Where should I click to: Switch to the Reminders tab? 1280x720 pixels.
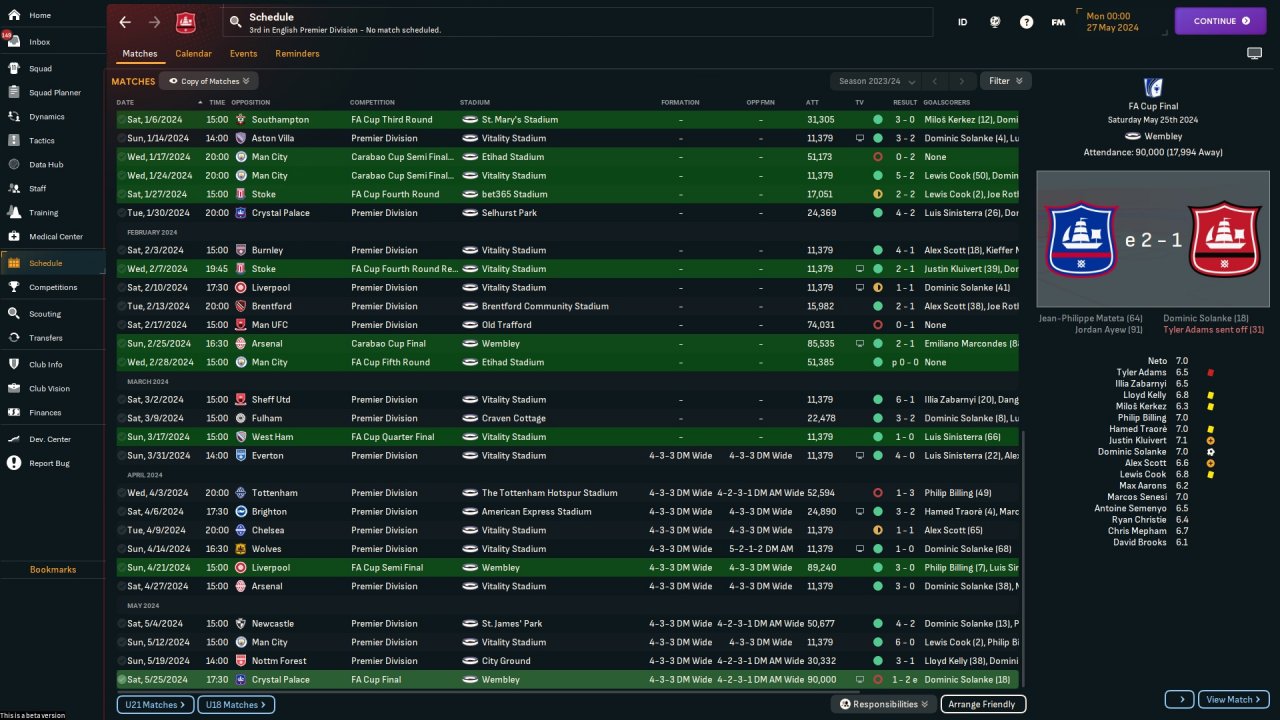(297, 54)
